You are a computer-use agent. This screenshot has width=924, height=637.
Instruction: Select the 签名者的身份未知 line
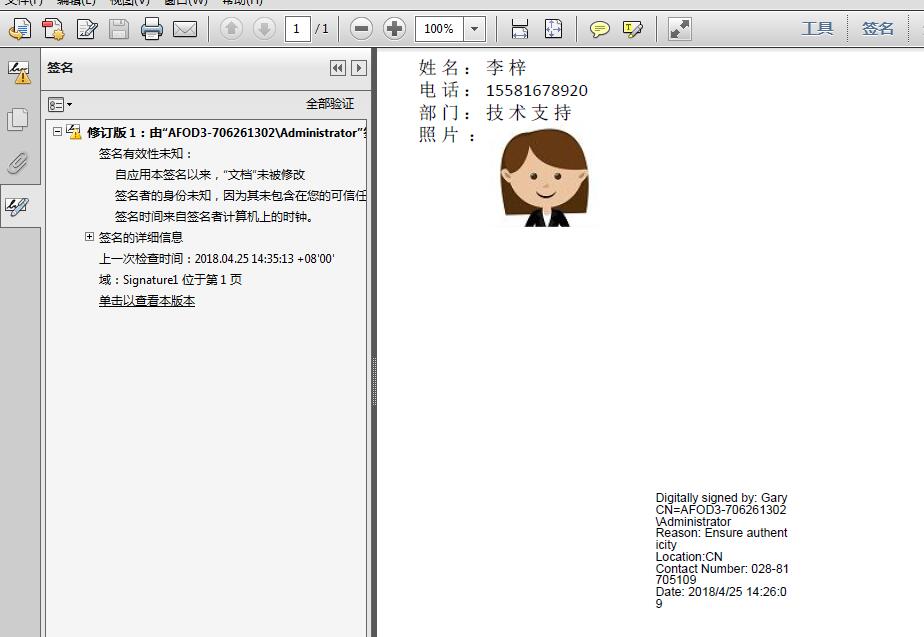pos(240,196)
